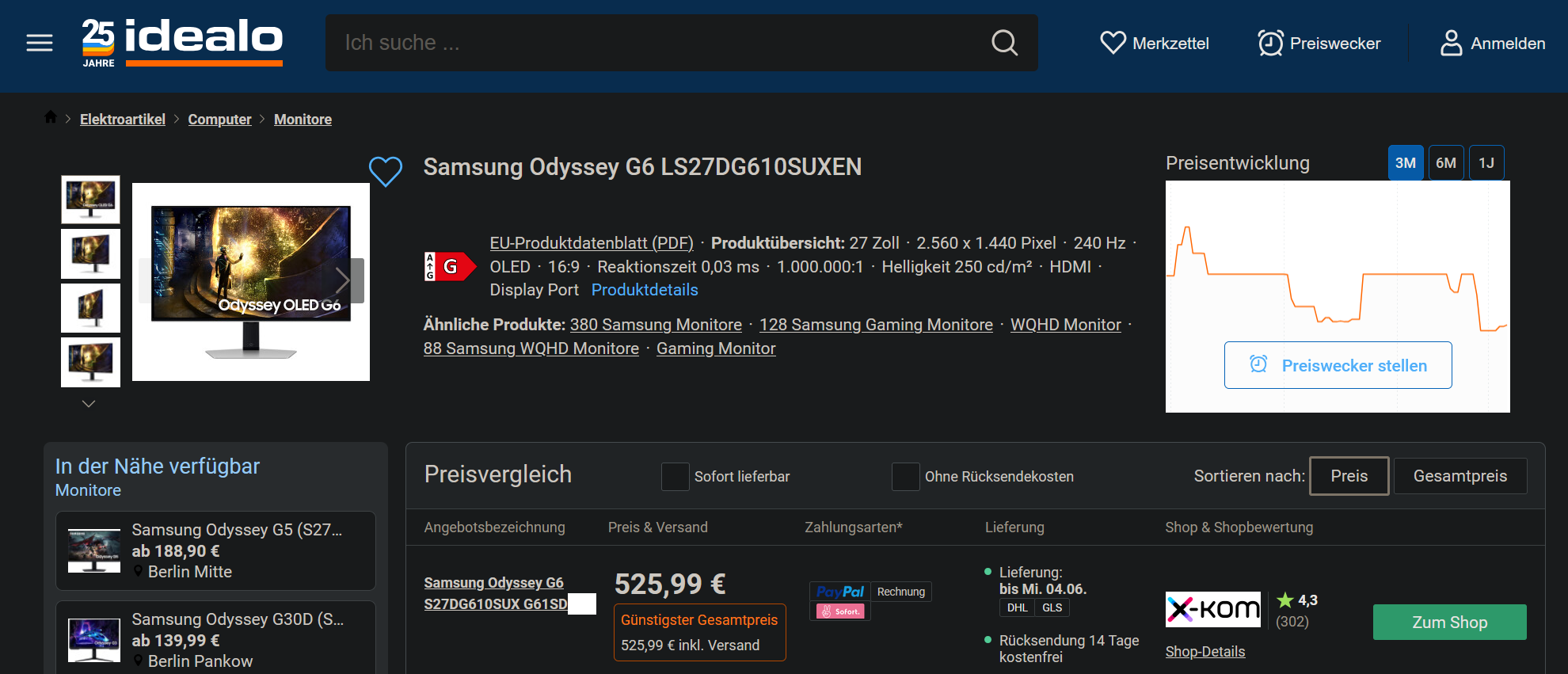The width and height of the screenshot is (1568, 674).
Task: Expand more thumbnails chevron
Action: click(89, 404)
